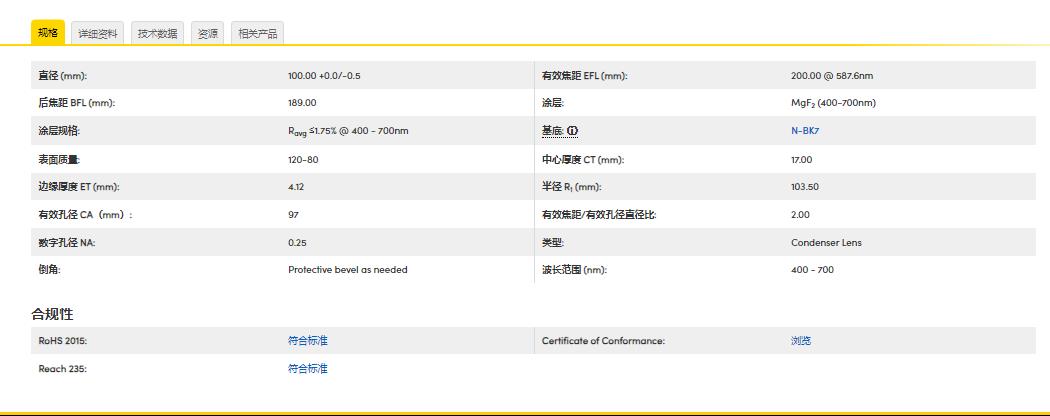Image resolution: width=1050 pixels, height=416 pixels.
Task: Click the 边缘厚度 ET (mm) label
Action: pos(79,187)
